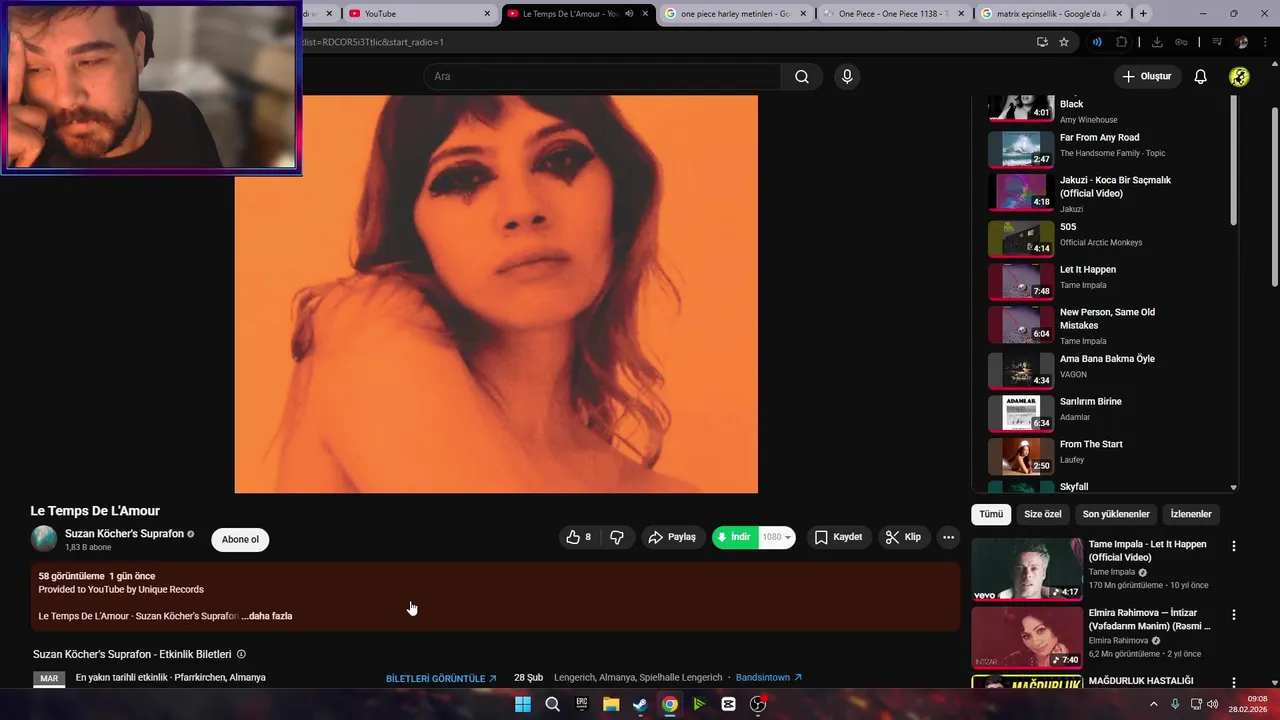Mute the Le Temps De L'Amour tab audio
The image size is (1280, 720).
629,14
